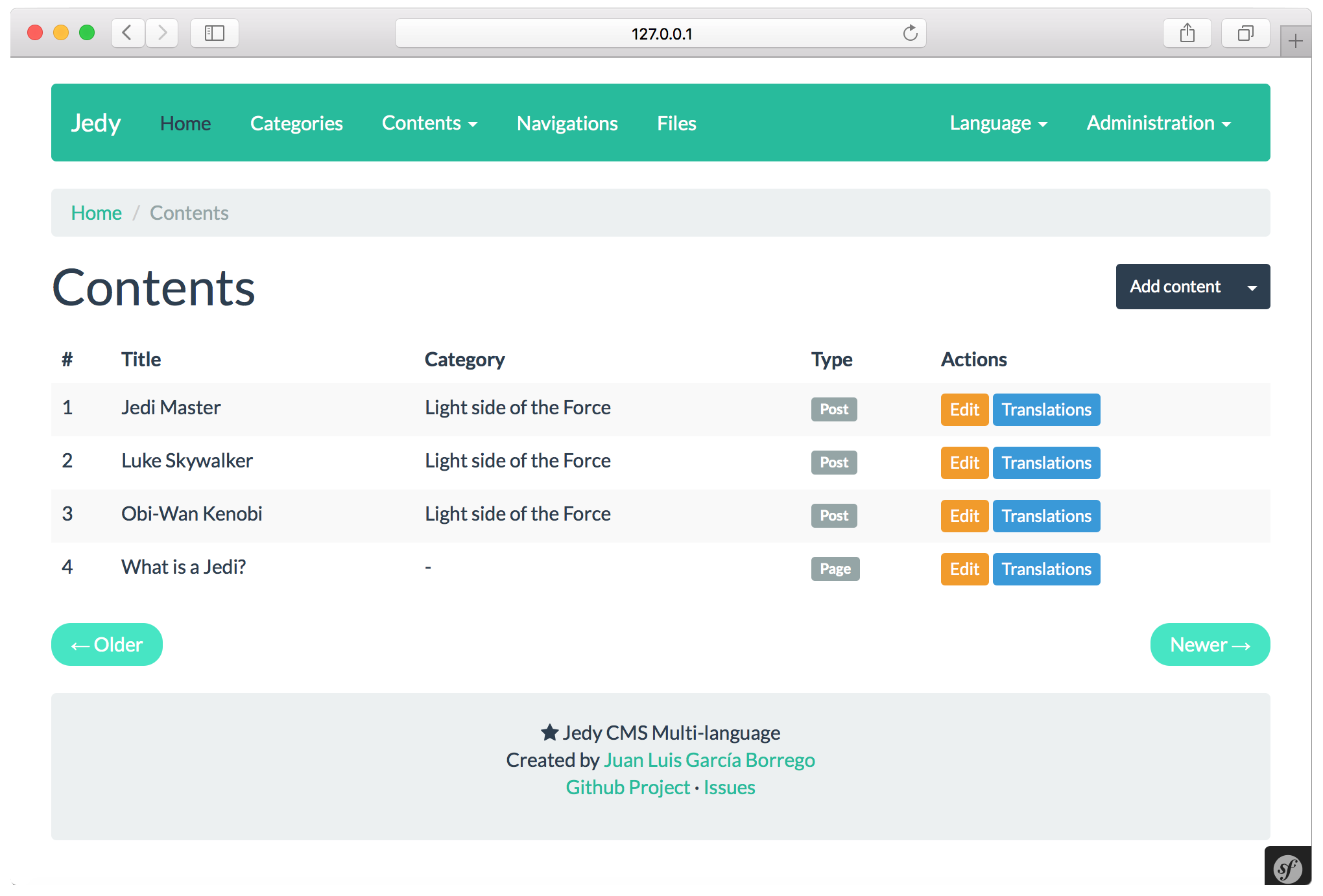This screenshot has width=1323, height=896.
Task: Open the Add content caret dropdown
Action: coord(1252,287)
